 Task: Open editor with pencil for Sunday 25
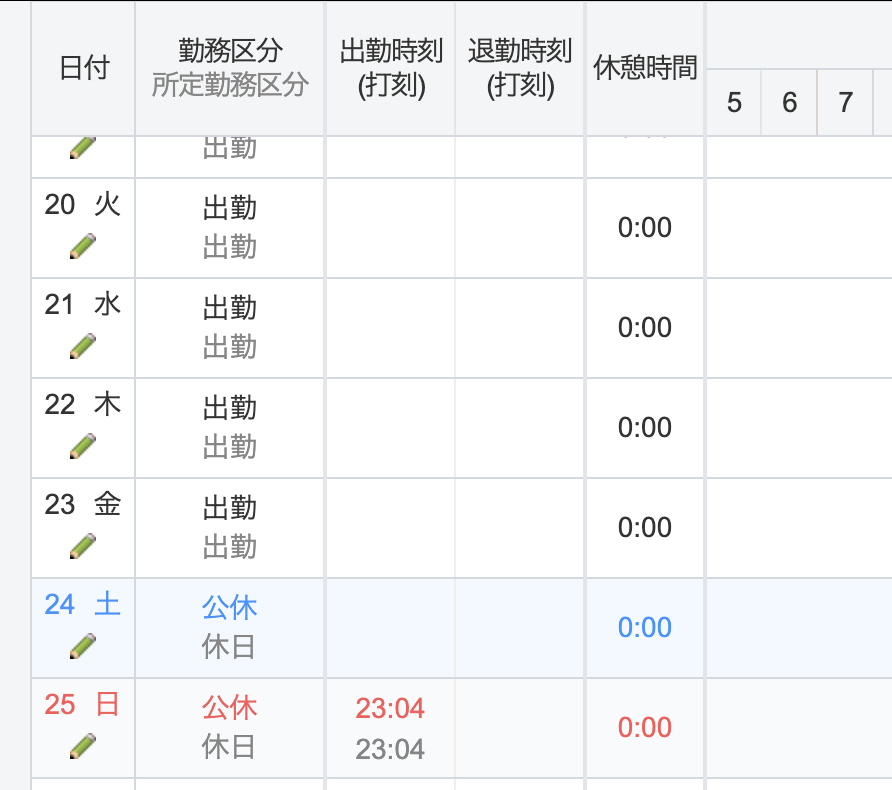[83, 746]
